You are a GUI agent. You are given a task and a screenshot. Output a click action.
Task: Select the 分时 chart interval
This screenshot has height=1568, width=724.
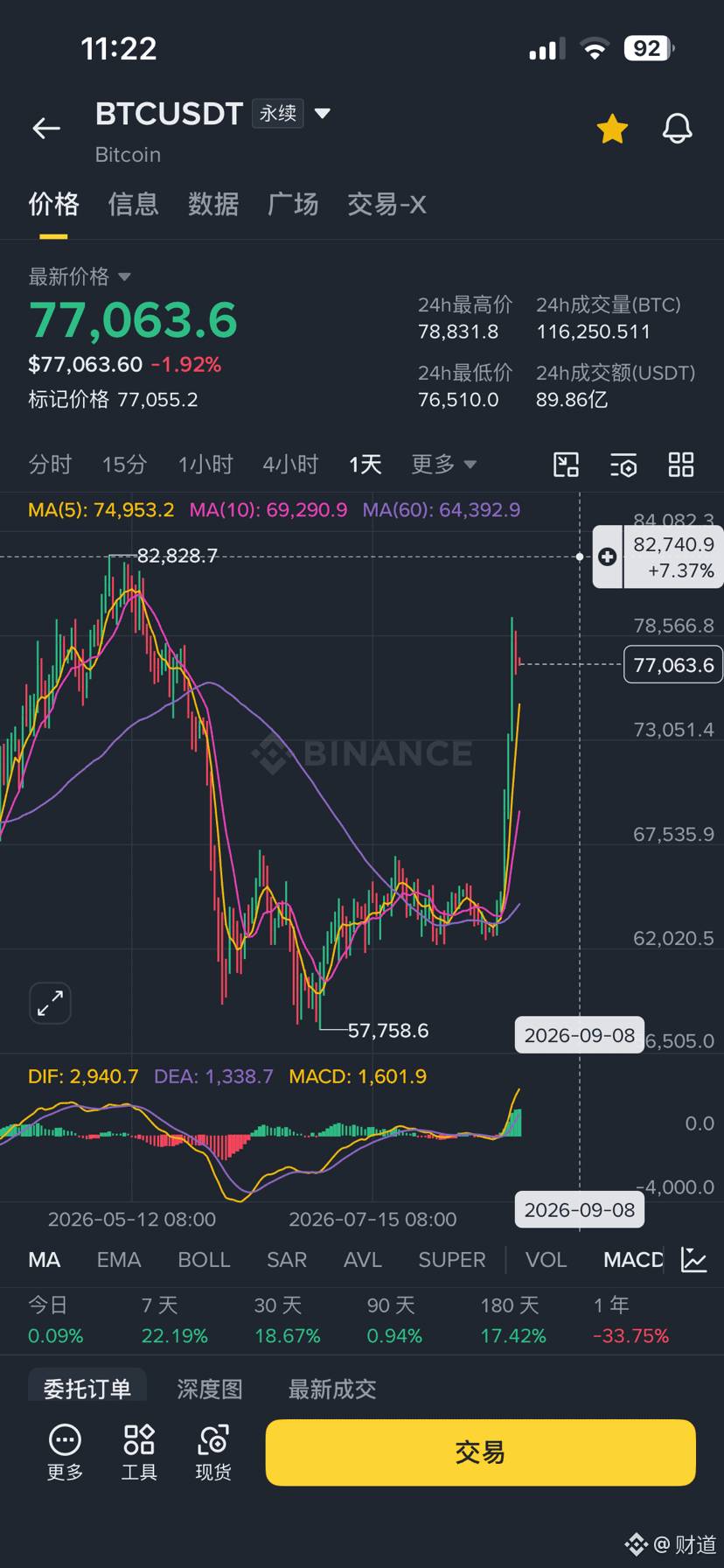[50, 464]
